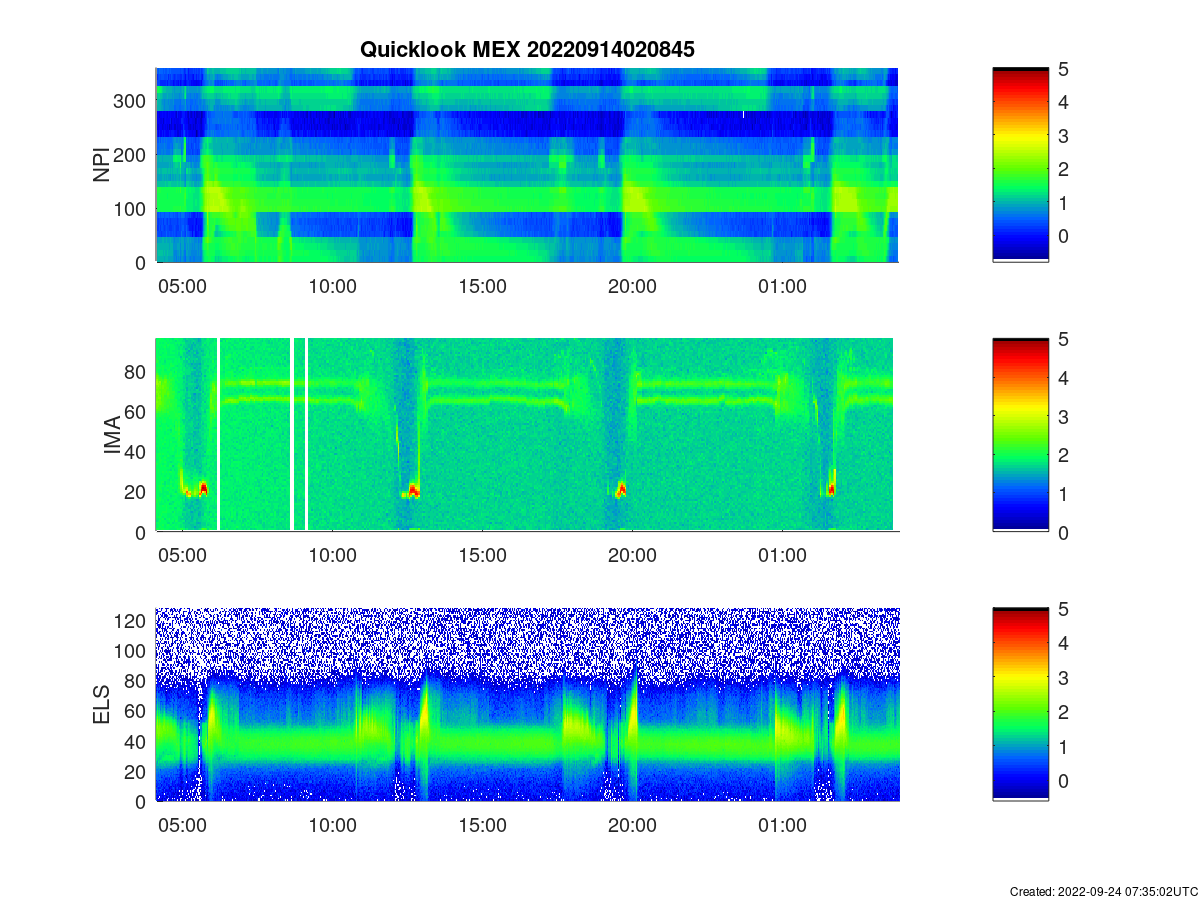Image resolution: width=1200 pixels, height=900 pixels.
Task: Click the IMA y-axis label
Action: point(112,435)
